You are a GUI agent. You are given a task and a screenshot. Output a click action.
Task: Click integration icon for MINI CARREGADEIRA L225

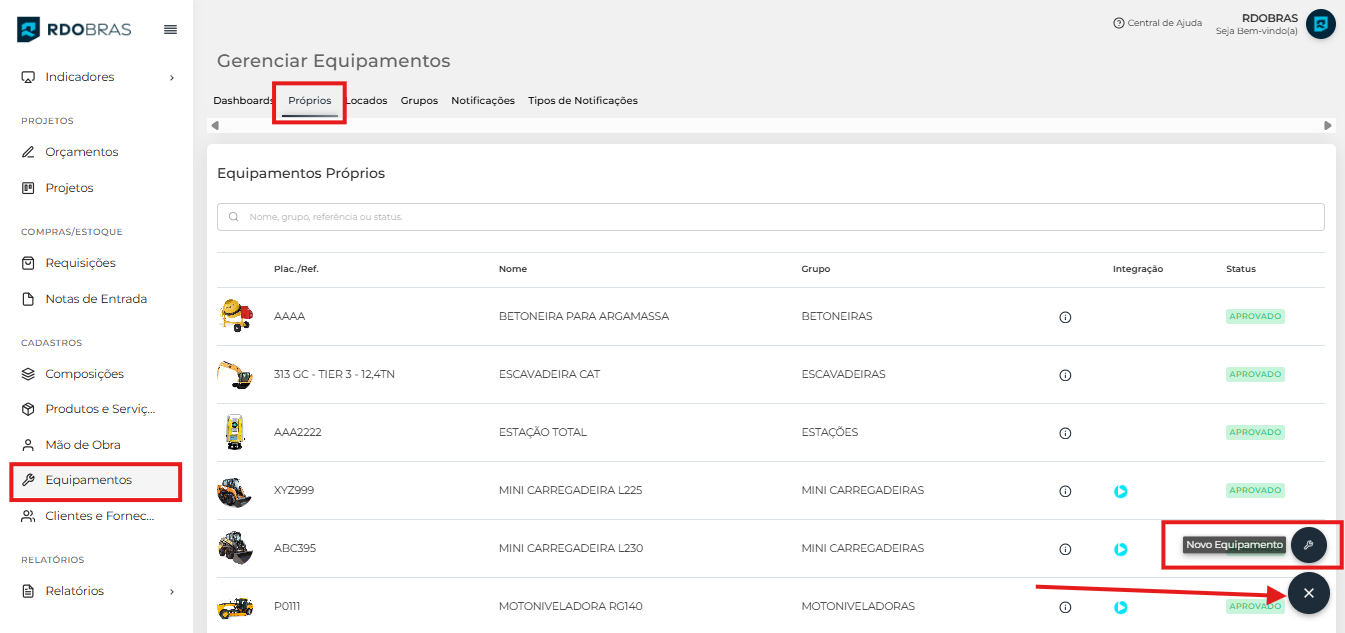[x=1121, y=491]
